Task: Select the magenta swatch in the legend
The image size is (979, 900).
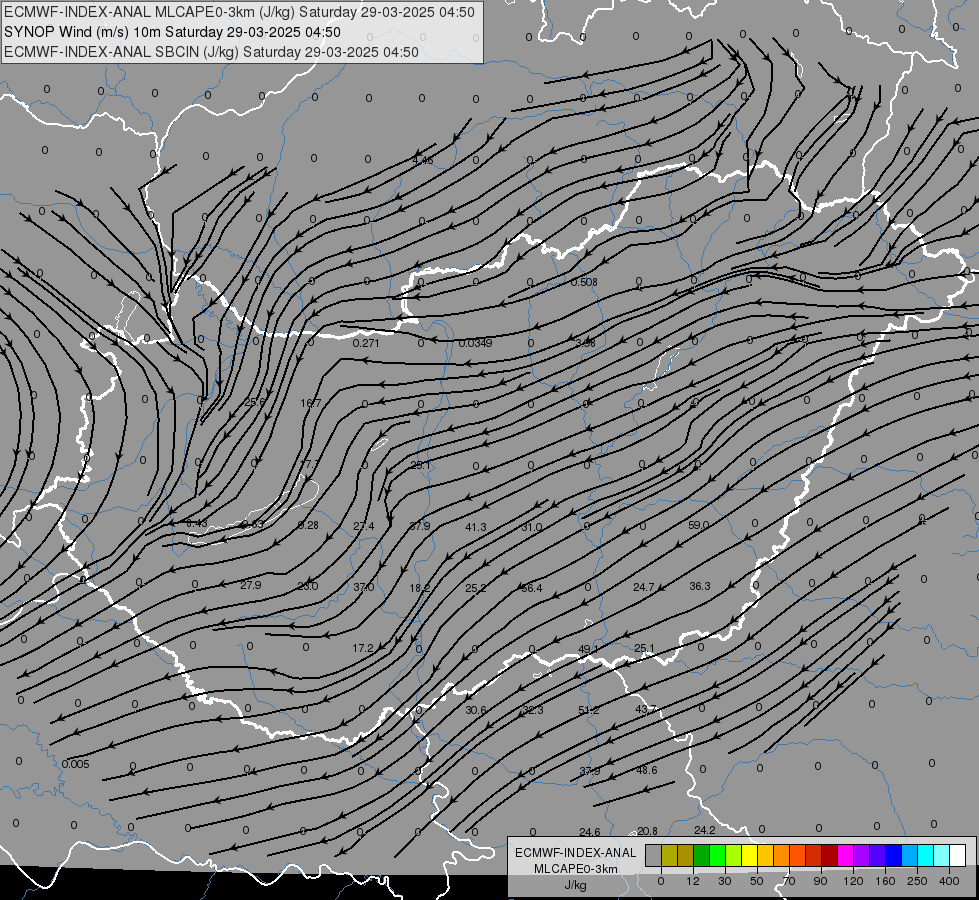Action: click(x=847, y=855)
